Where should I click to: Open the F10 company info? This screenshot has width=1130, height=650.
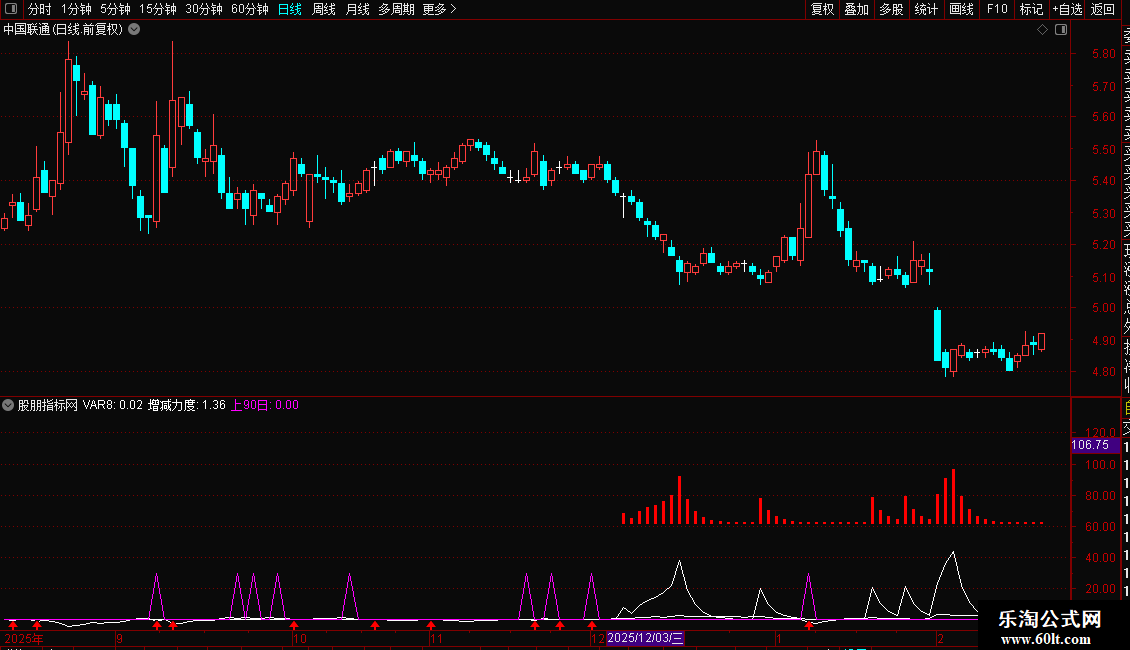(997, 9)
